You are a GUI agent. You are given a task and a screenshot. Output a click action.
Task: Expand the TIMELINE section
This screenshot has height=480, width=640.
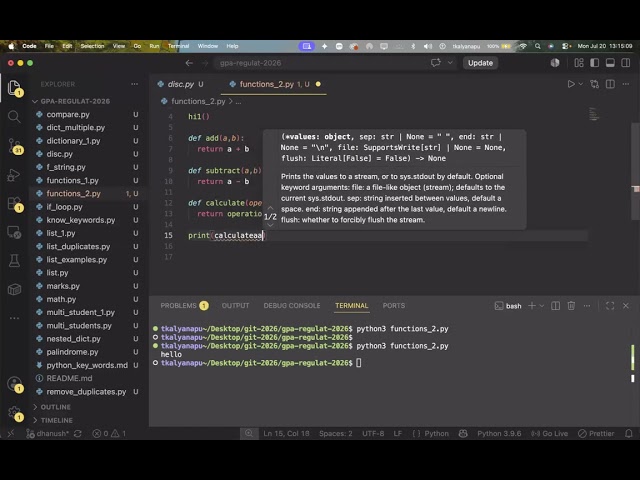tap(56, 420)
